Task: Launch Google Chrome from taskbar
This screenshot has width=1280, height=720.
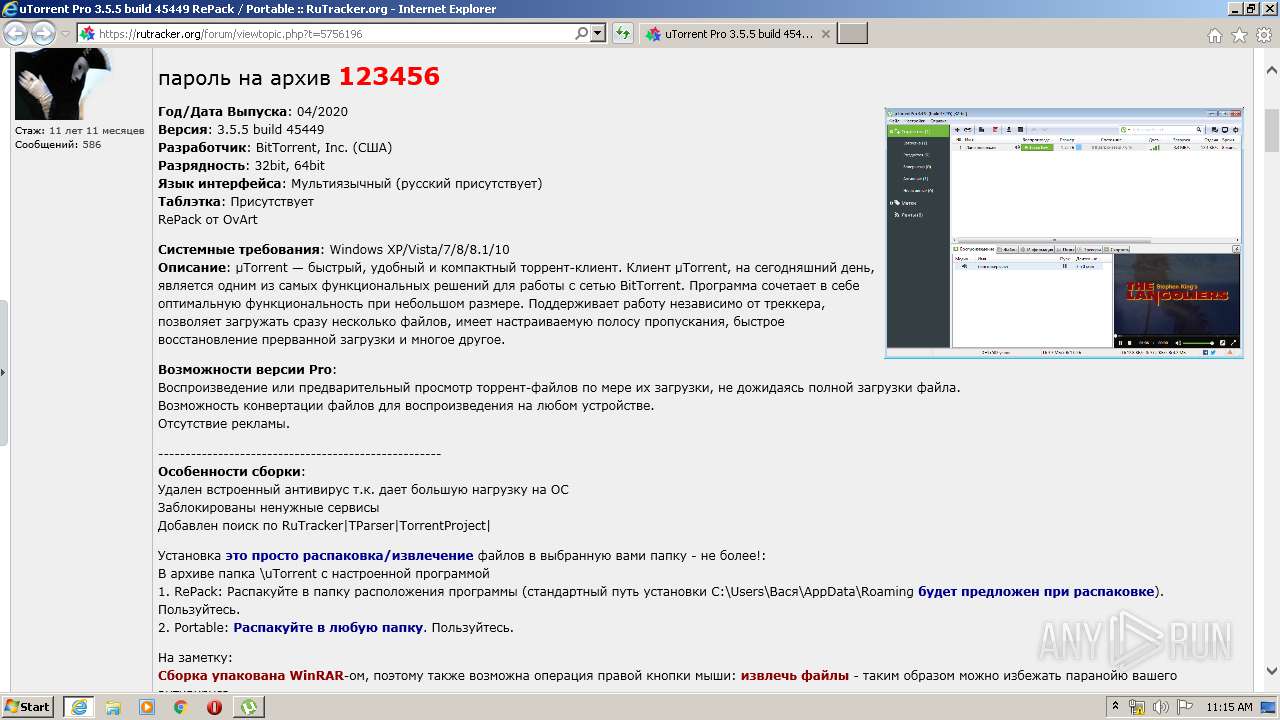Action: (x=180, y=706)
